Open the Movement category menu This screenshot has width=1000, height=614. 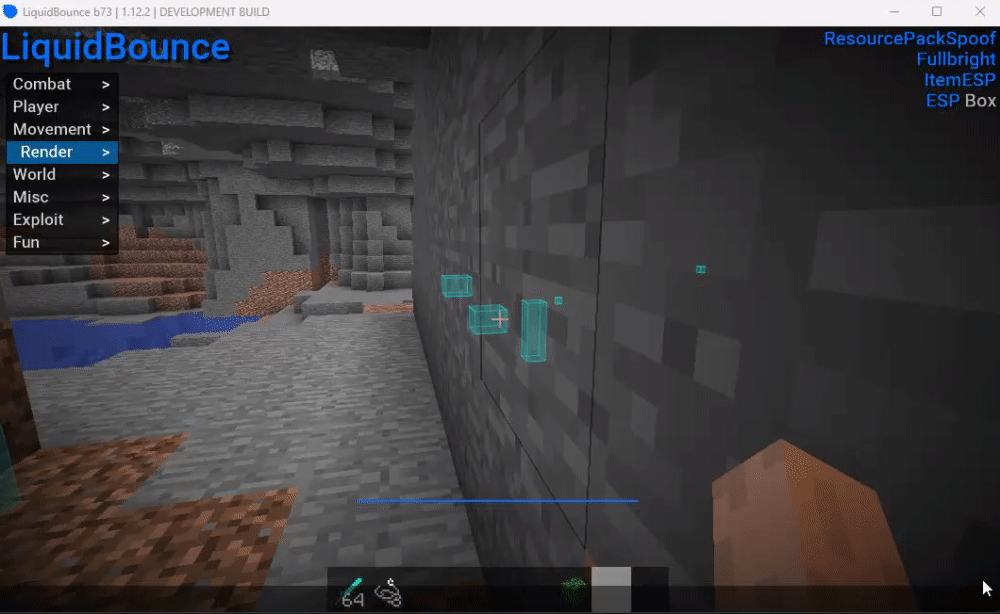[62, 129]
